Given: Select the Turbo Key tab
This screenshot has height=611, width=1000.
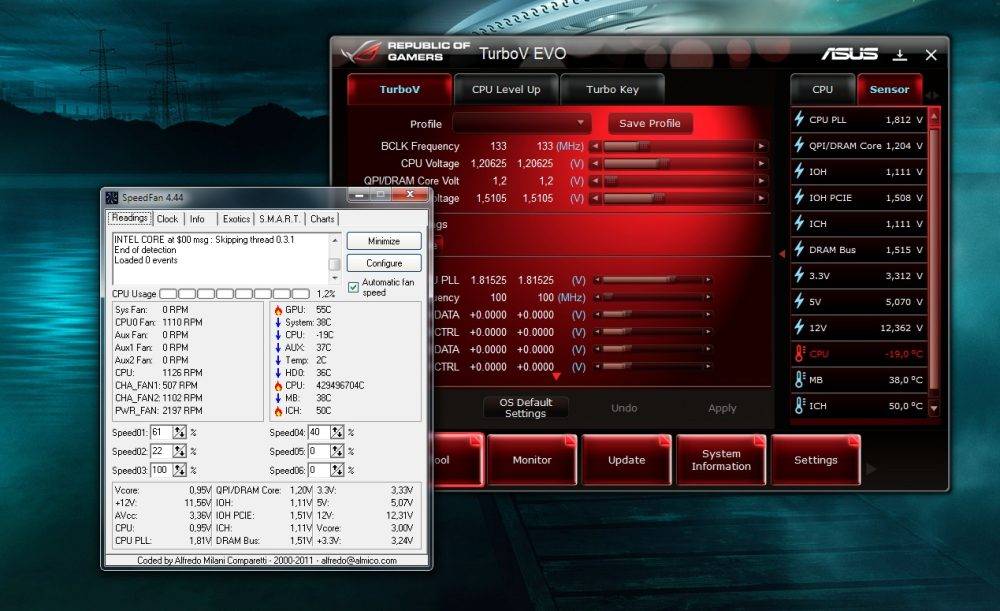Looking at the screenshot, I should pos(612,89).
